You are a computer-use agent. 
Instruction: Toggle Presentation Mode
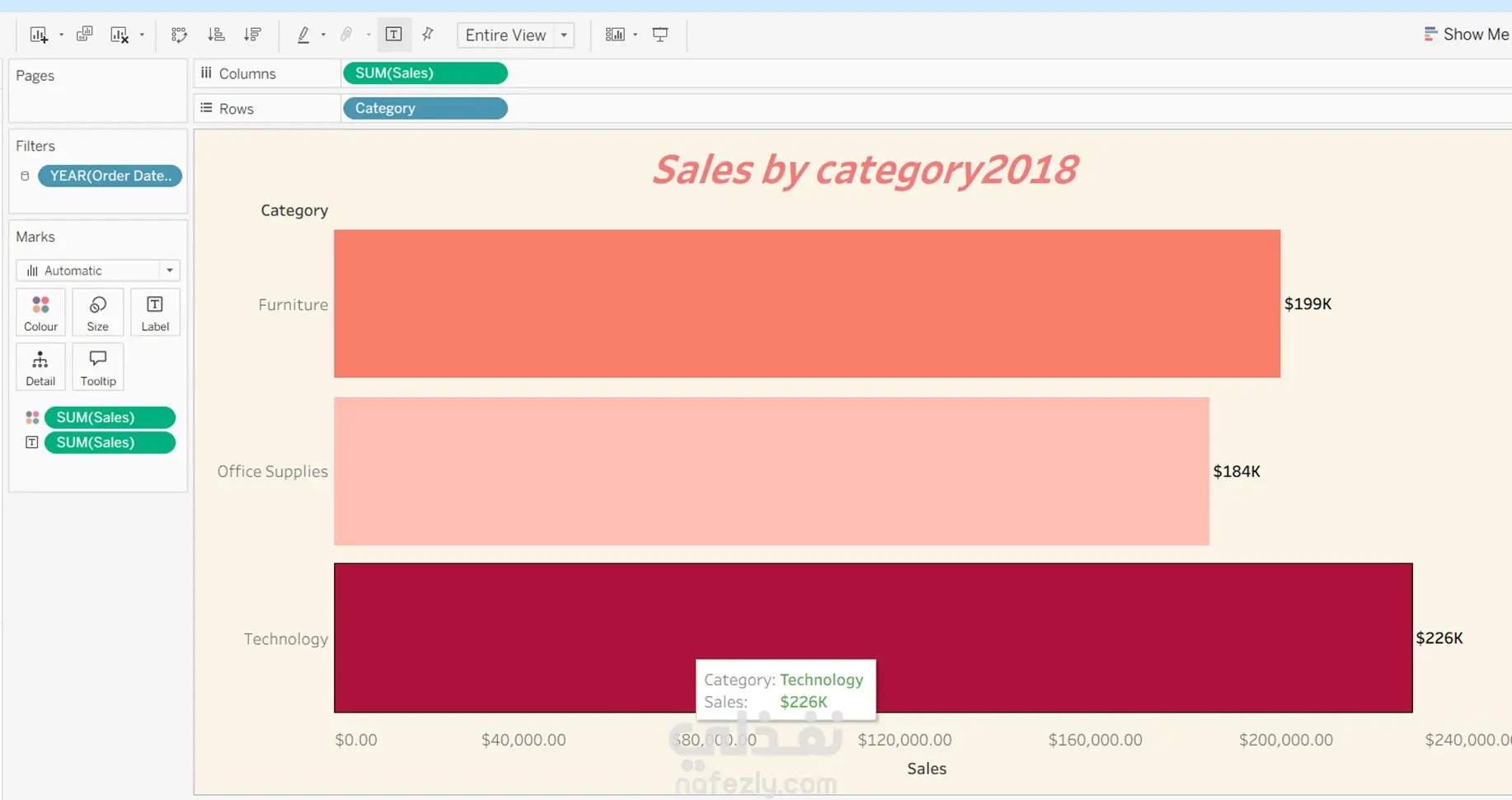click(660, 35)
